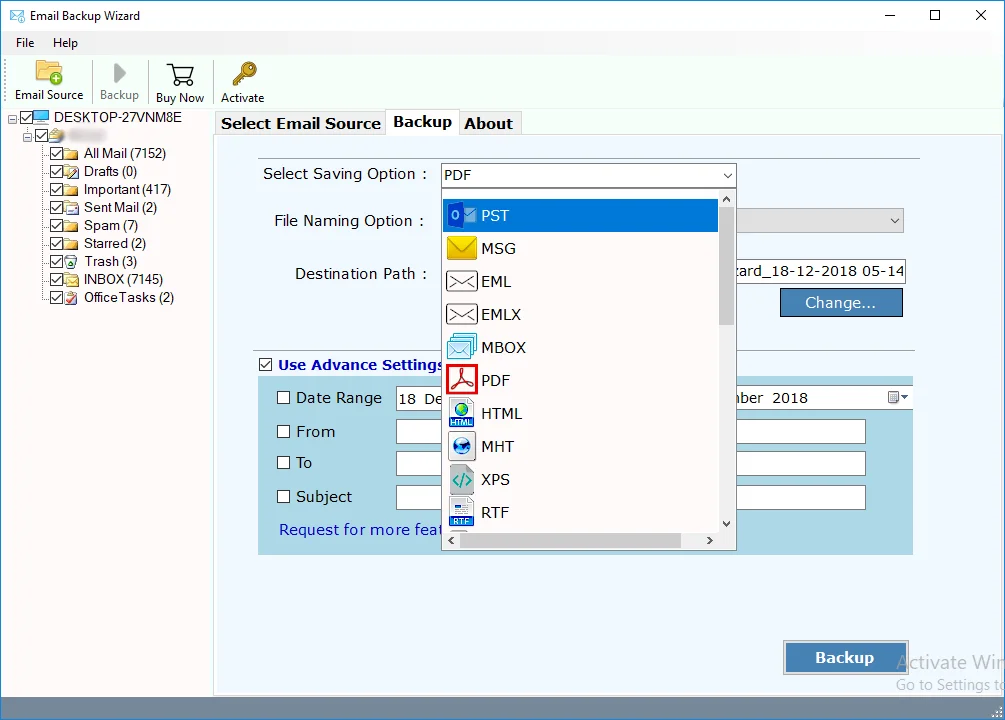
Task: Uncheck the INBOX folder checkbox
Action: [57, 280]
